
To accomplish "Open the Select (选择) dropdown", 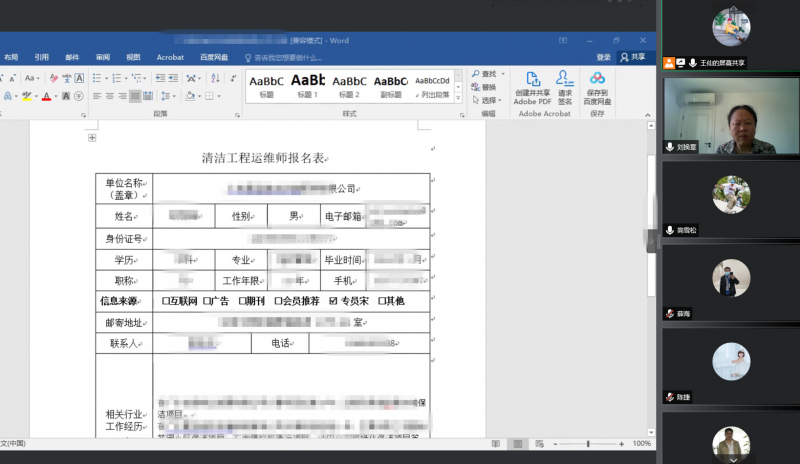I will (x=487, y=100).
